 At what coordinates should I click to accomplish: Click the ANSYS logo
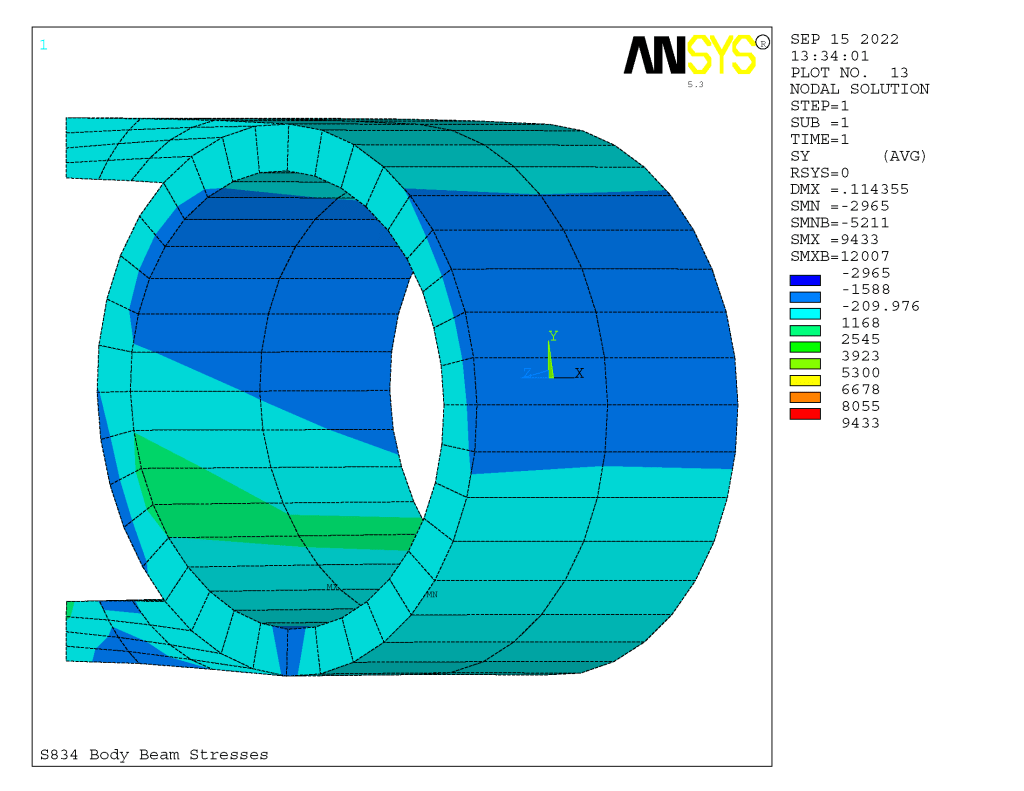click(689, 55)
